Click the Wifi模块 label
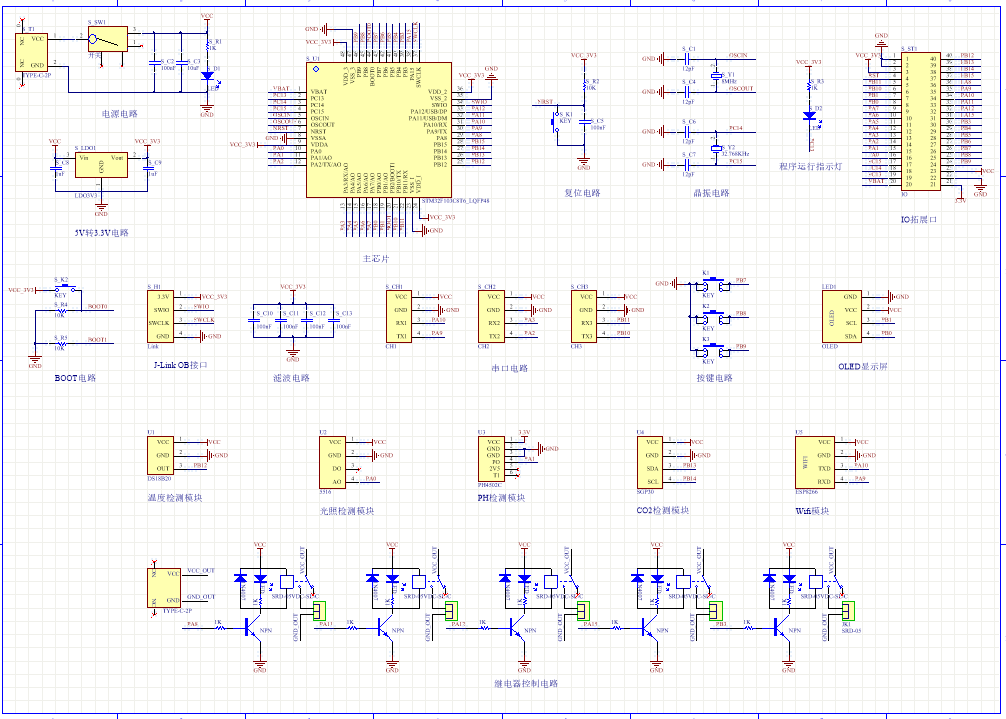The width and height of the screenshot is (1006, 719). coord(812,511)
